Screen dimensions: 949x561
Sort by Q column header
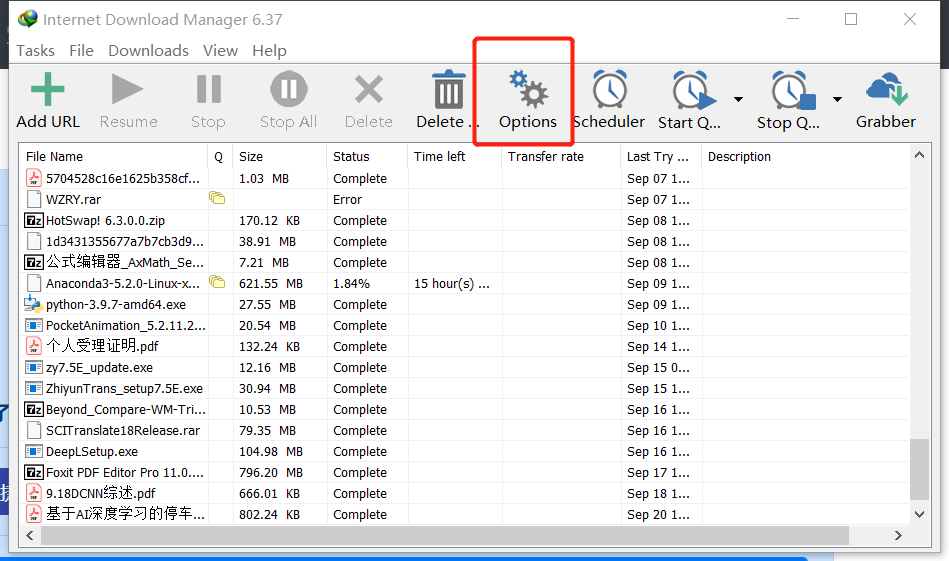coord(220,157)
